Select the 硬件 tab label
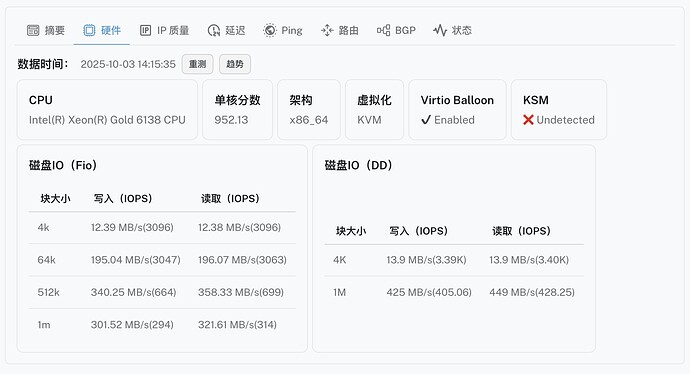 [110, 30]
